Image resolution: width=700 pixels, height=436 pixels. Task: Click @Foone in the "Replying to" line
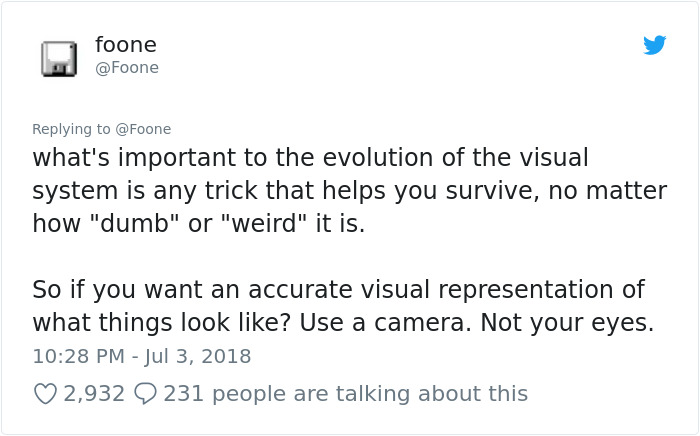pos(143,129)
